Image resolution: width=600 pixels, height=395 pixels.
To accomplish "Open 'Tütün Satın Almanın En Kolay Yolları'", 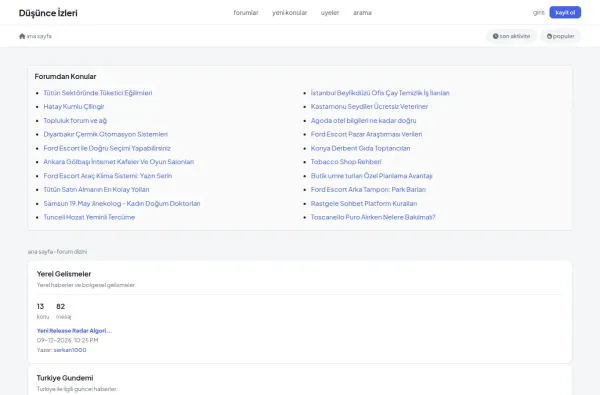I will tap(96, 189).
